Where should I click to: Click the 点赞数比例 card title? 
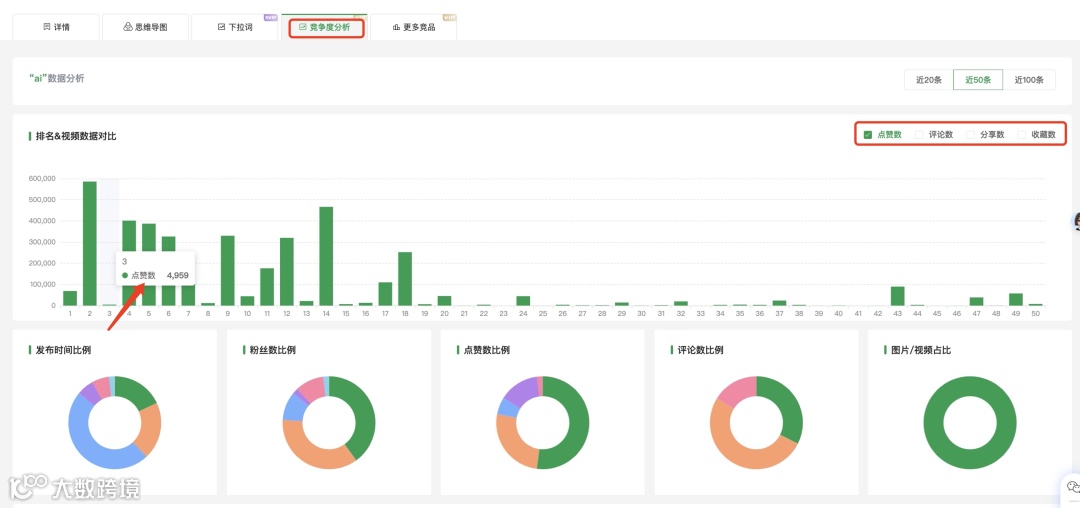click(487, 350)
